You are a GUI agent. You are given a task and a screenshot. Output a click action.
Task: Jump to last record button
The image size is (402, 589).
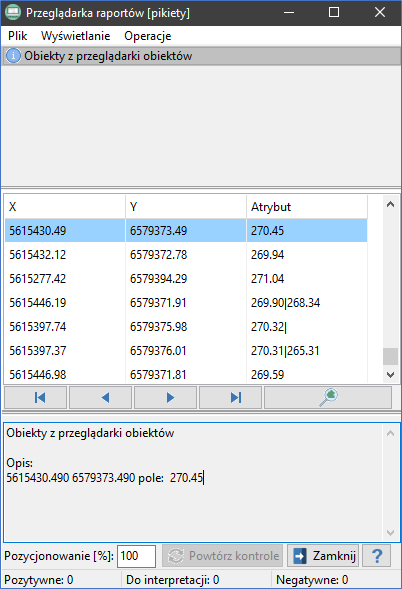[x=231, y=397]
